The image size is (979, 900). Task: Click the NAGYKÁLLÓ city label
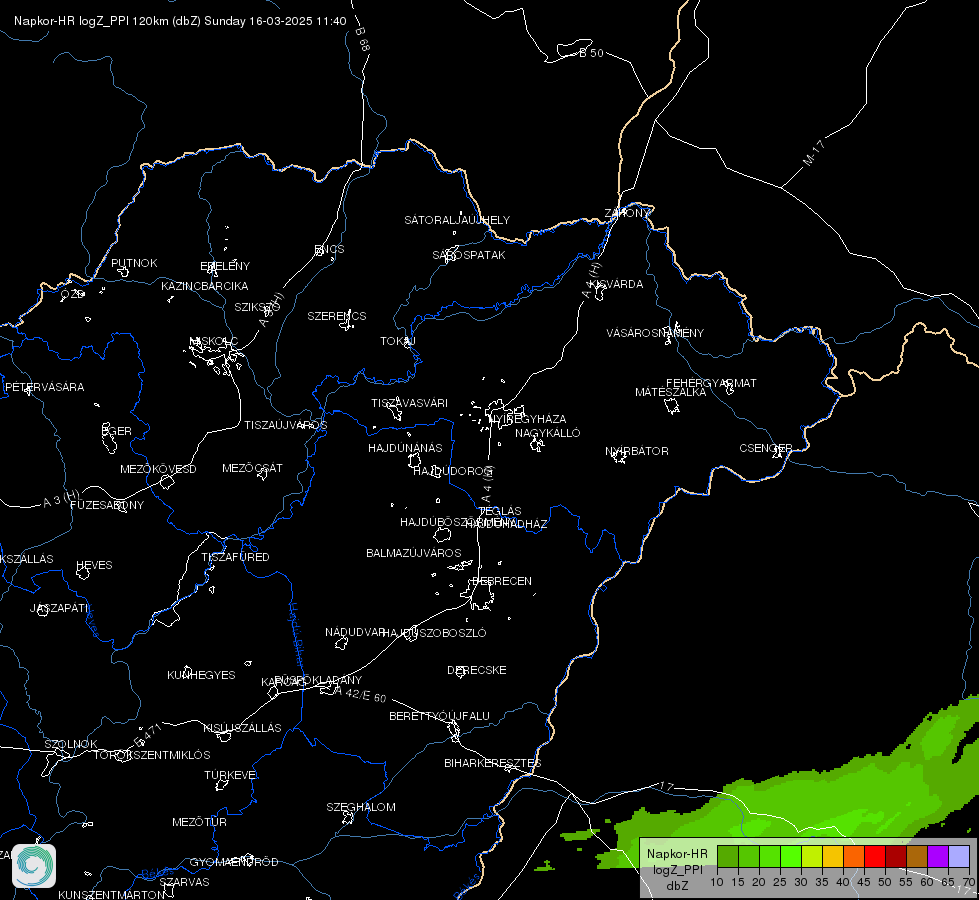(x=548, y=433)
